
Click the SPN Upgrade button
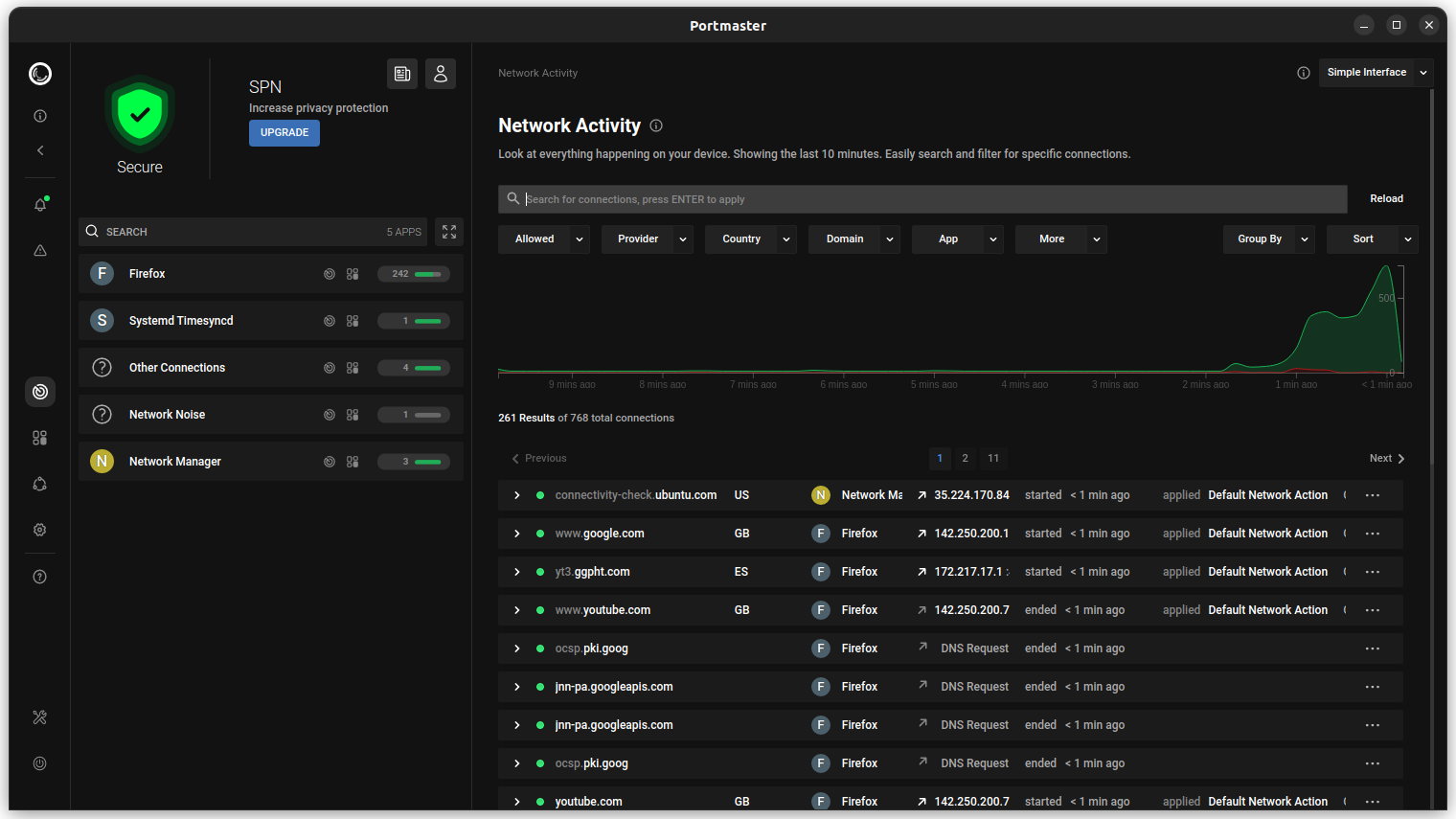tap(284, 133)
